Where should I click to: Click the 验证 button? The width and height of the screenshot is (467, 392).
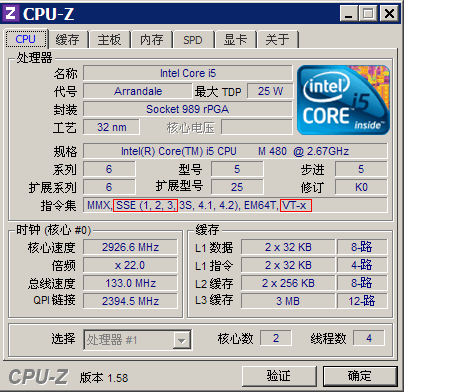point(279,376)
